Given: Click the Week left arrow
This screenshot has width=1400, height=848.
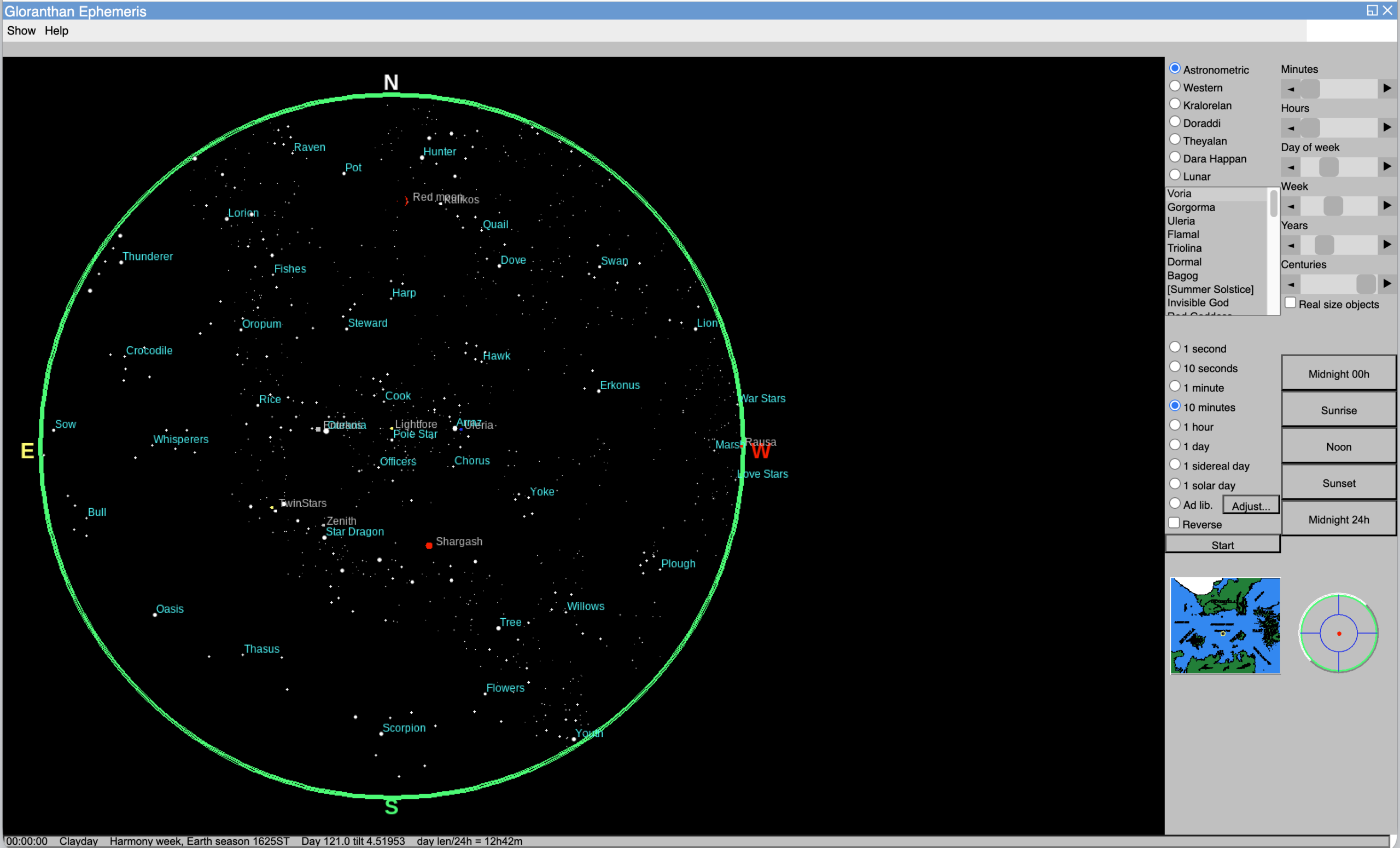Looking at the screenshot, I should click(x=1291, y=206).
